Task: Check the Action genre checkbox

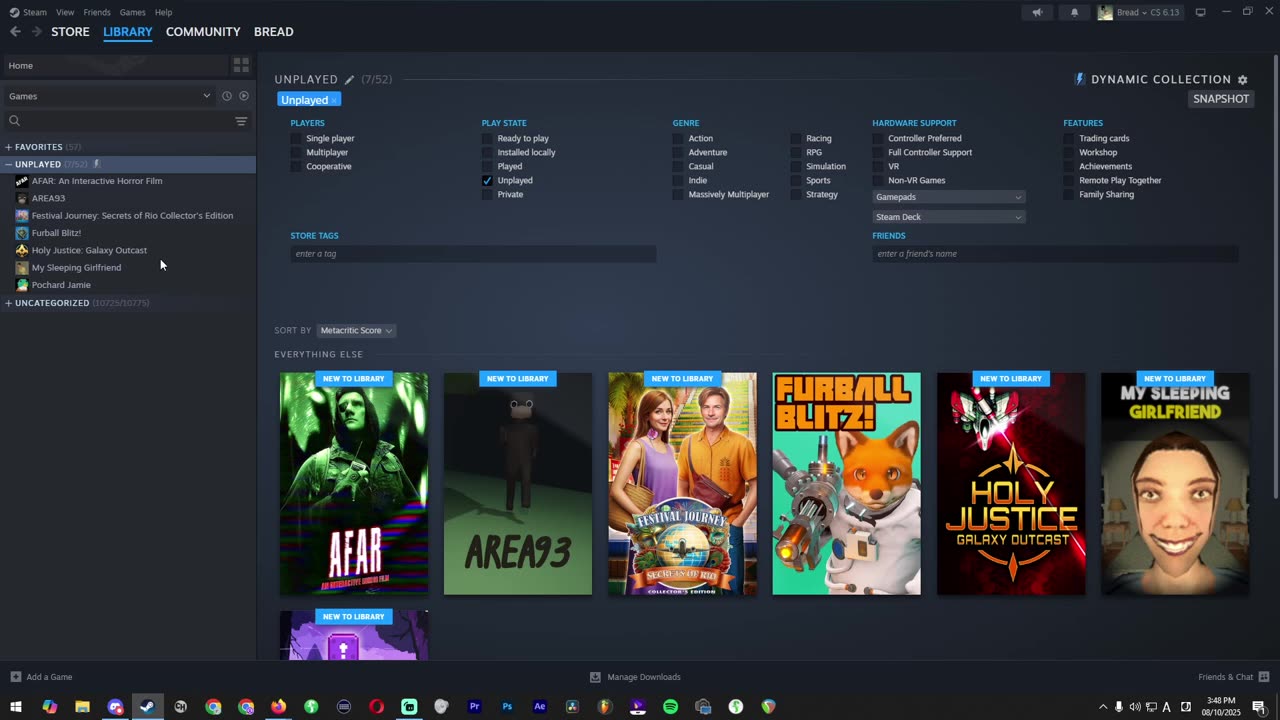Action: point(678,139)
